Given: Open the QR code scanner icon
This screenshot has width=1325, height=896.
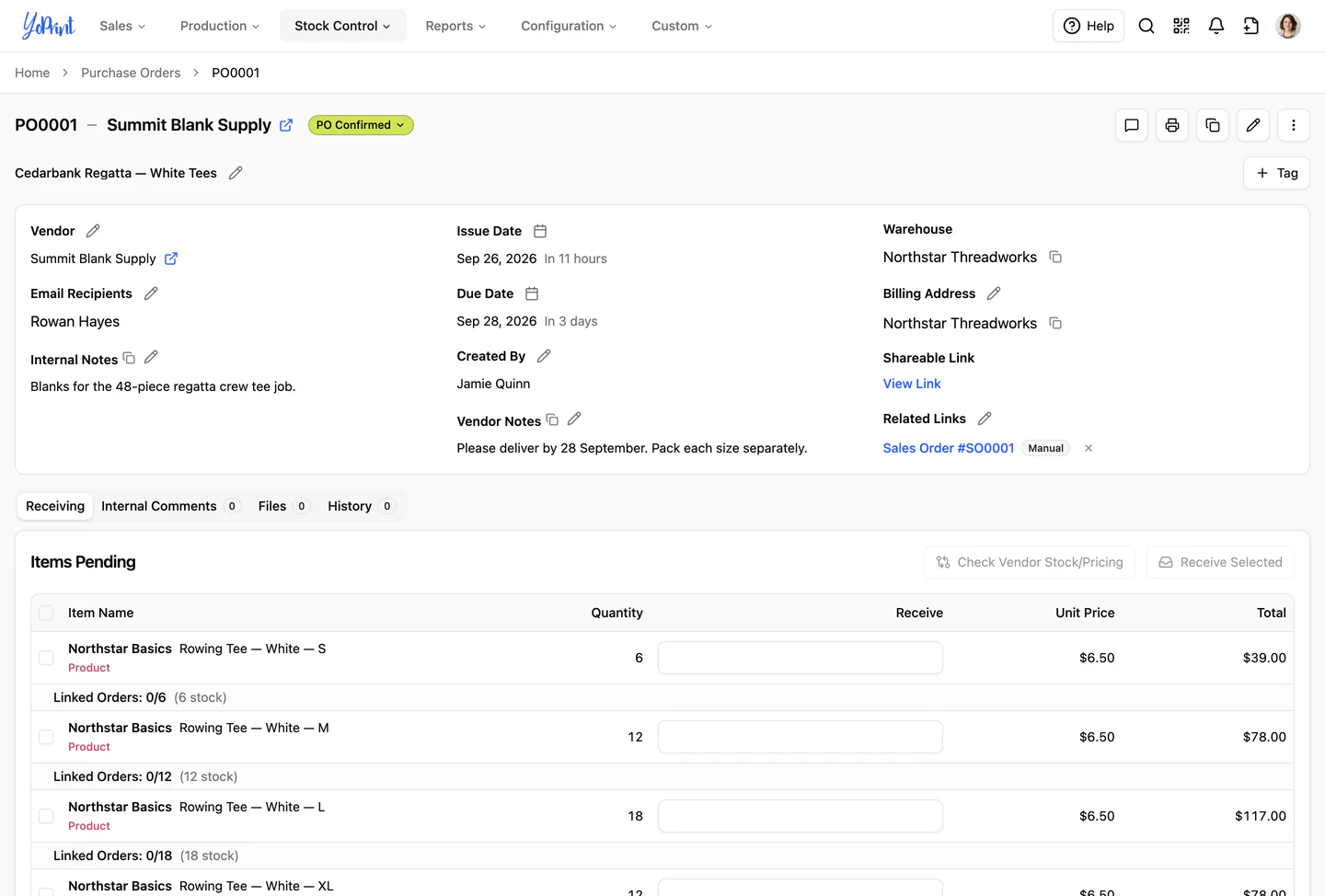Looking at the screenshot, I should click(1181, 26).
